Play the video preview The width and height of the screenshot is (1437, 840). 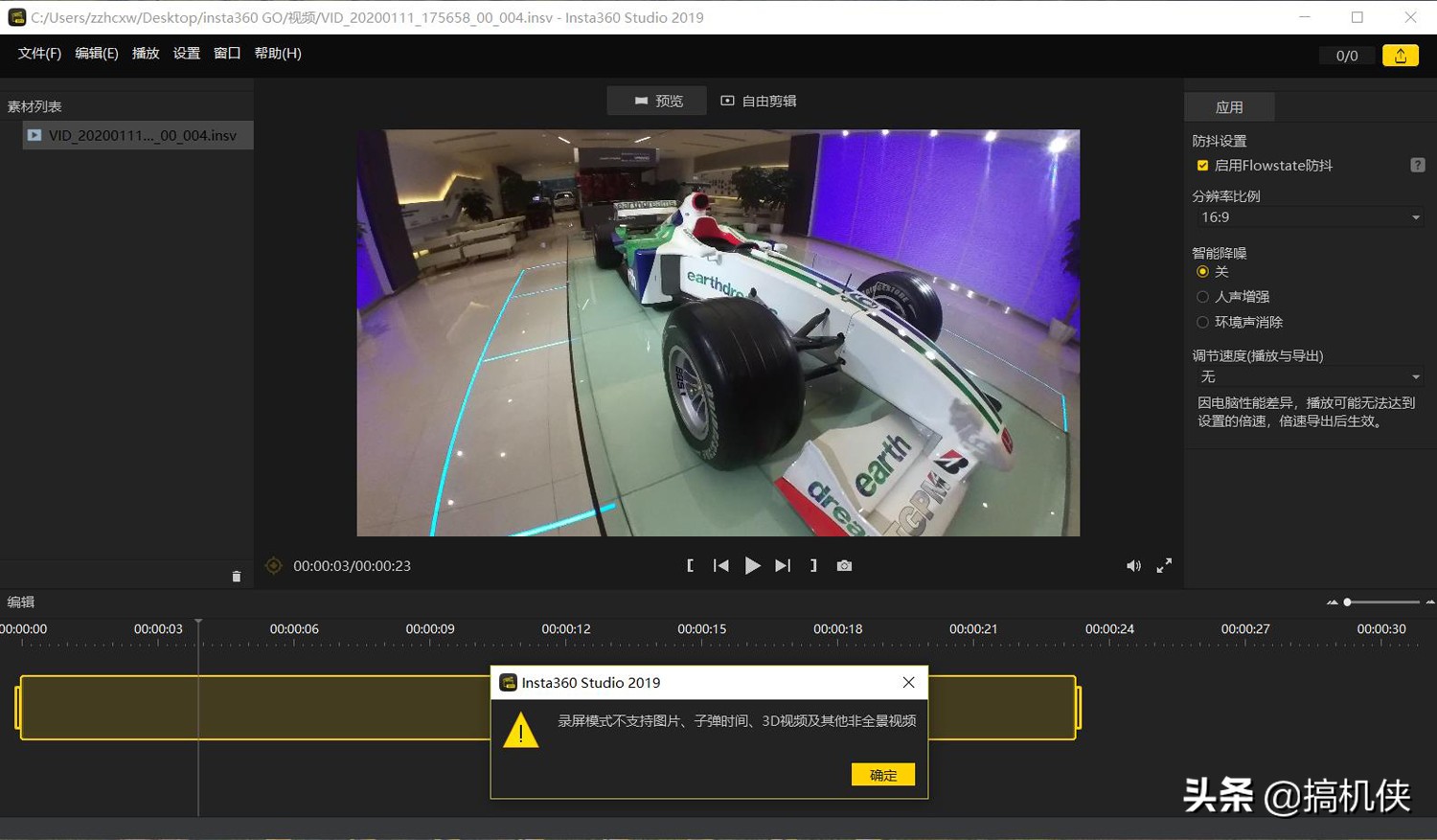coord(752,566)
